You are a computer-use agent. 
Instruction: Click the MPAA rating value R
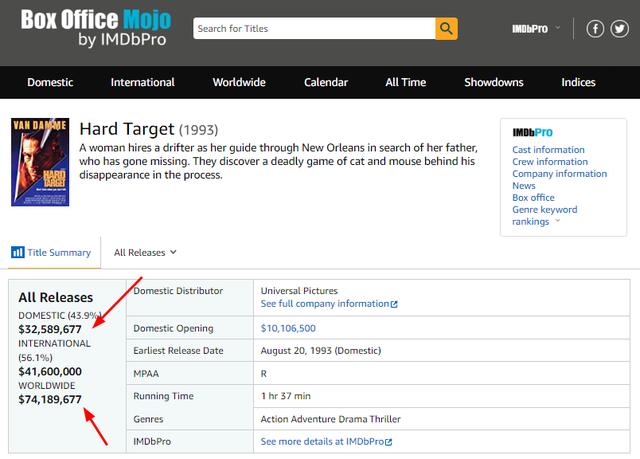[264, 374]
